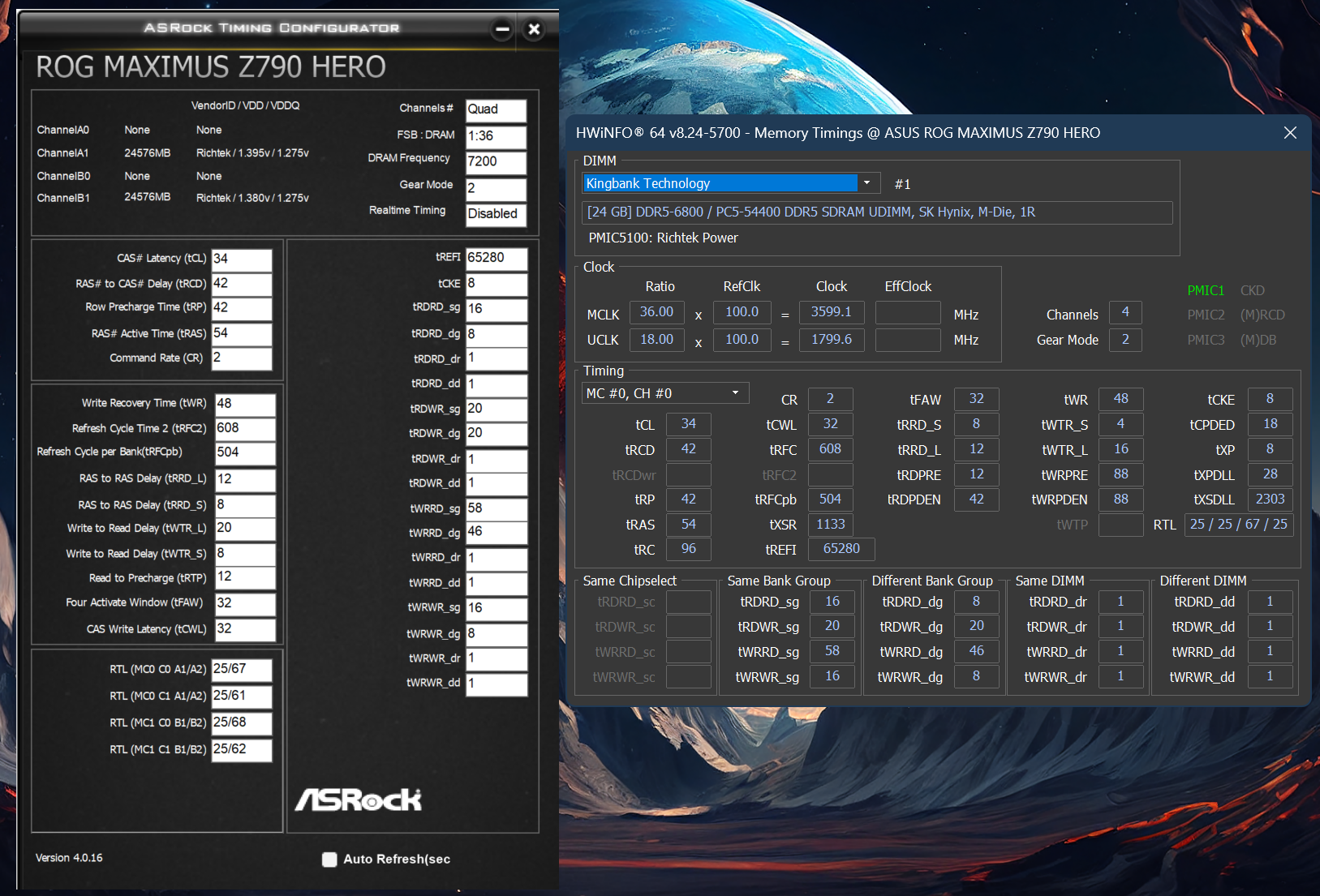Click the green PMIC1 indicator in HWiNFO

coord(1205,290)
